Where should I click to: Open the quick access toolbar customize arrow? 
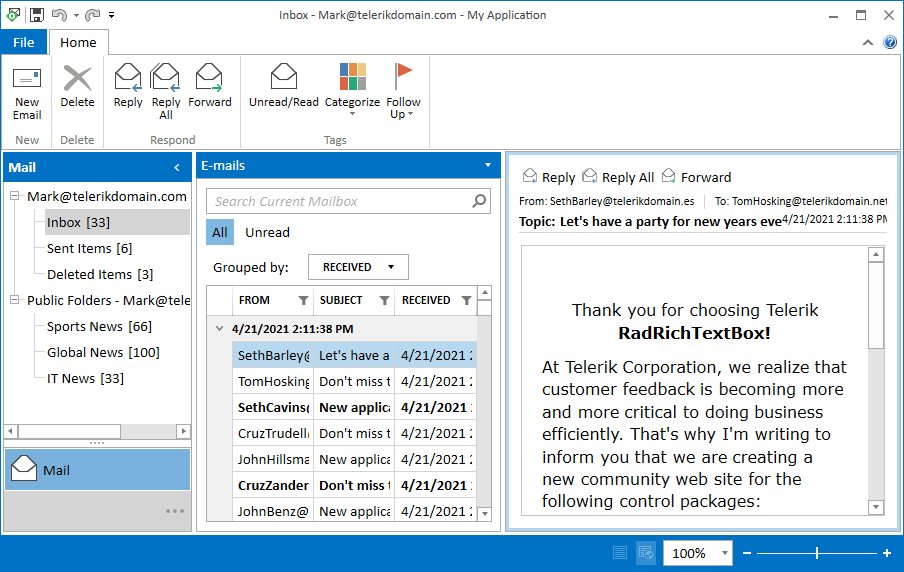111,15
